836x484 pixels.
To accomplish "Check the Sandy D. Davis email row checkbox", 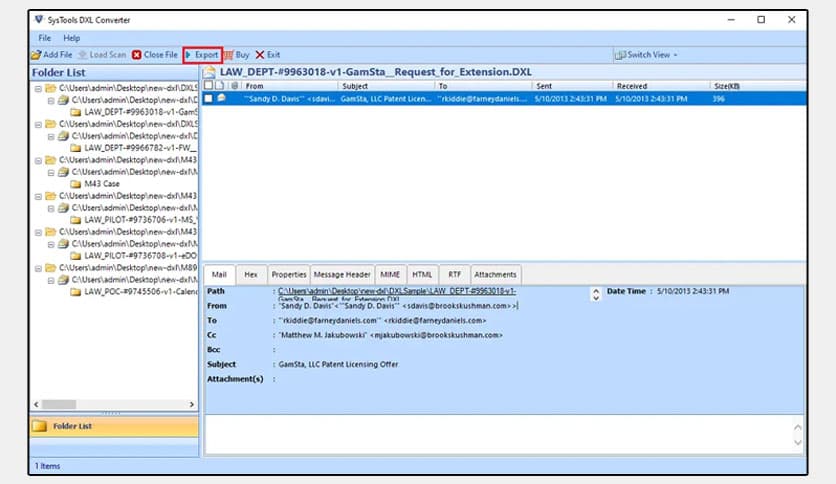I will [208, 99].
